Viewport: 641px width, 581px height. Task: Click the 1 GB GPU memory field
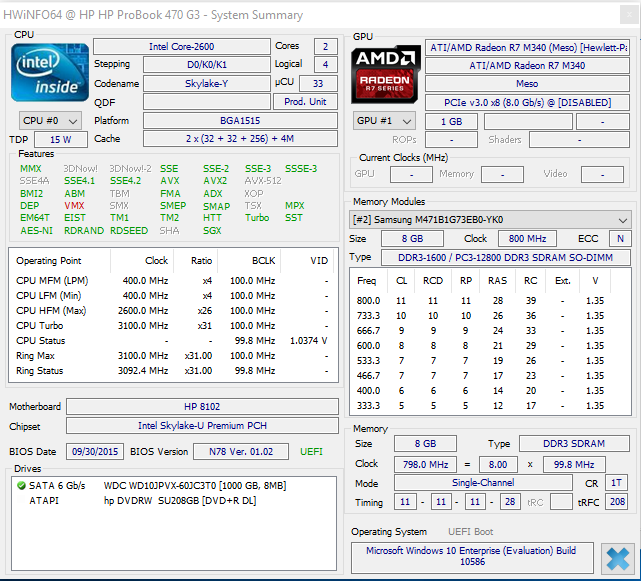coord(451,122)
